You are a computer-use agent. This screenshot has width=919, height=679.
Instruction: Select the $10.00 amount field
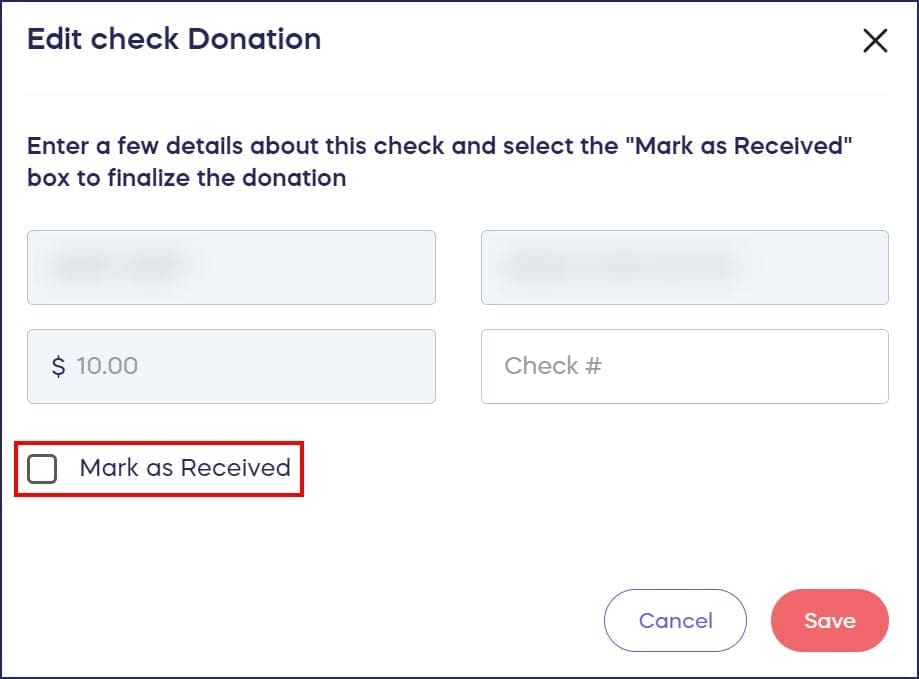(x=231, y=366)
